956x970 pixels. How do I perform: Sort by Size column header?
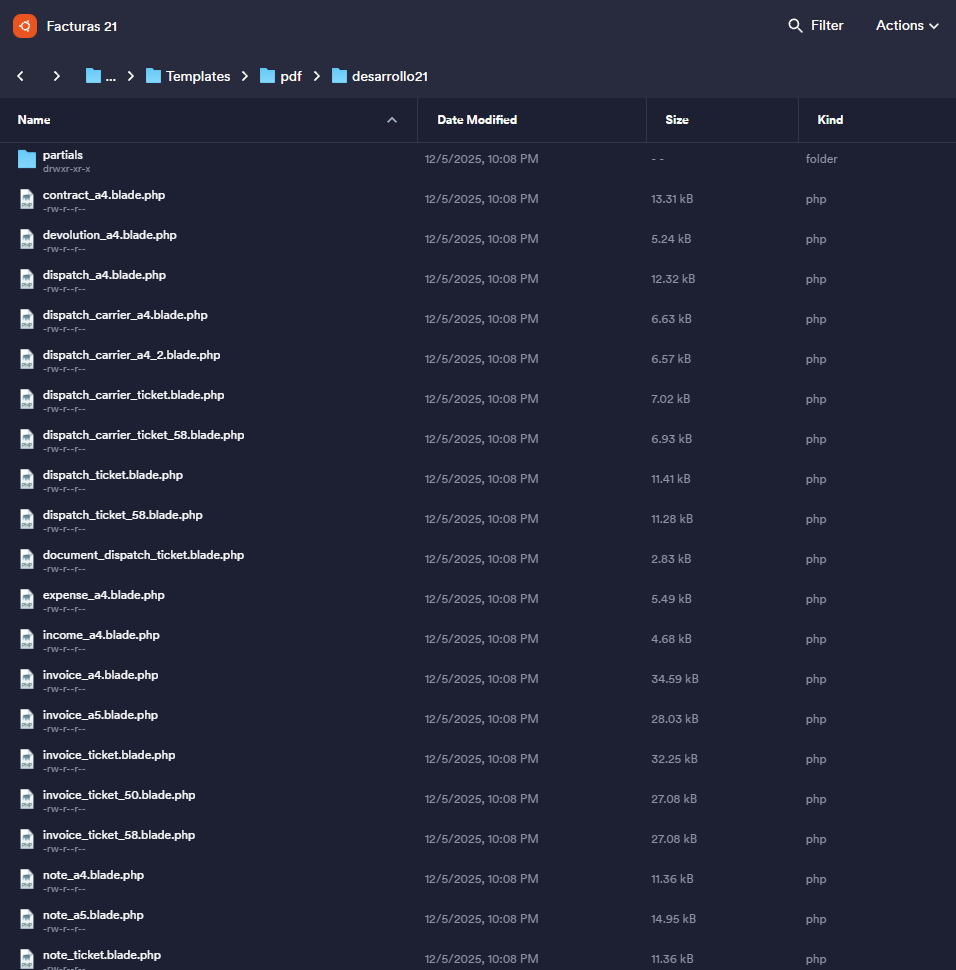pos(677,120)
